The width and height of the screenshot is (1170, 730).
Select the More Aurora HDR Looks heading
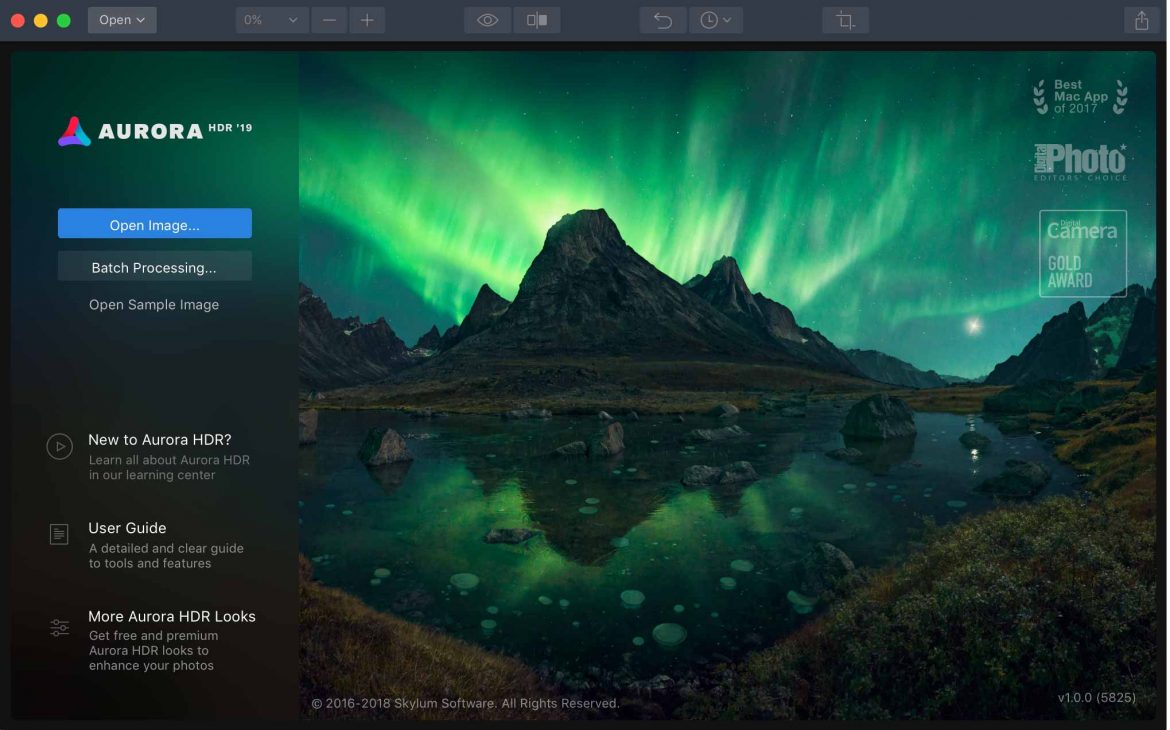tap(172, 617)
